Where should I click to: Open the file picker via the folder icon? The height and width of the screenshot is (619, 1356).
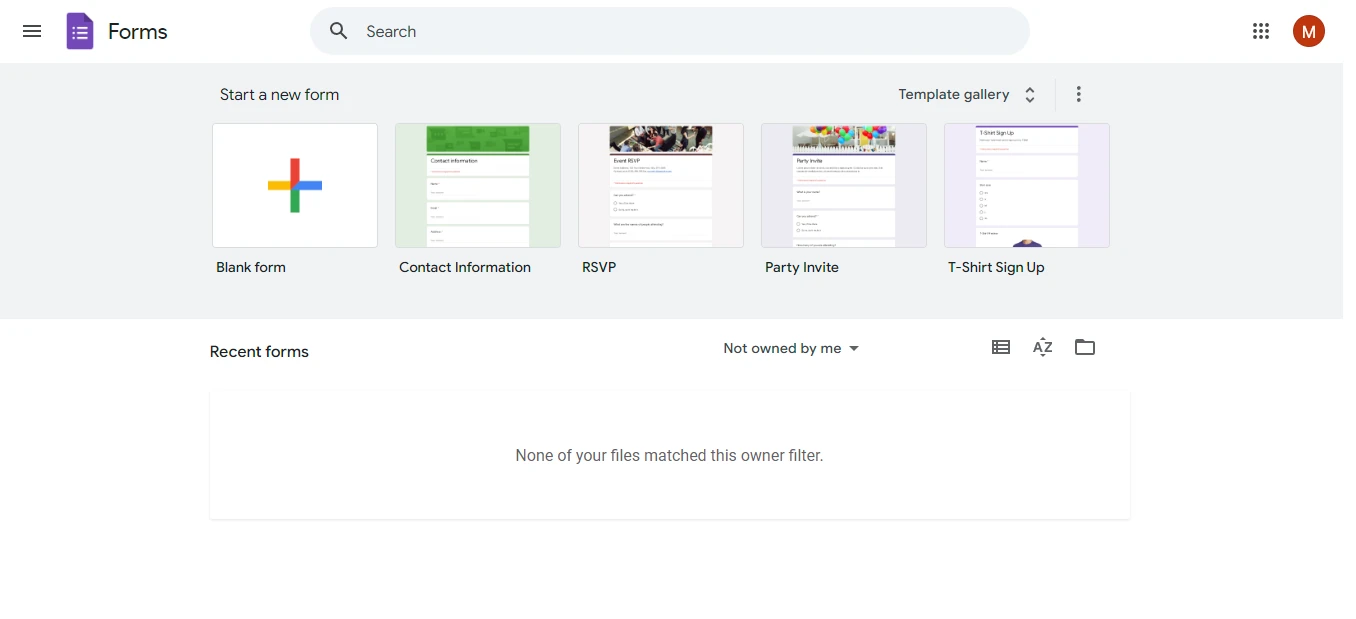(1085, 347)
